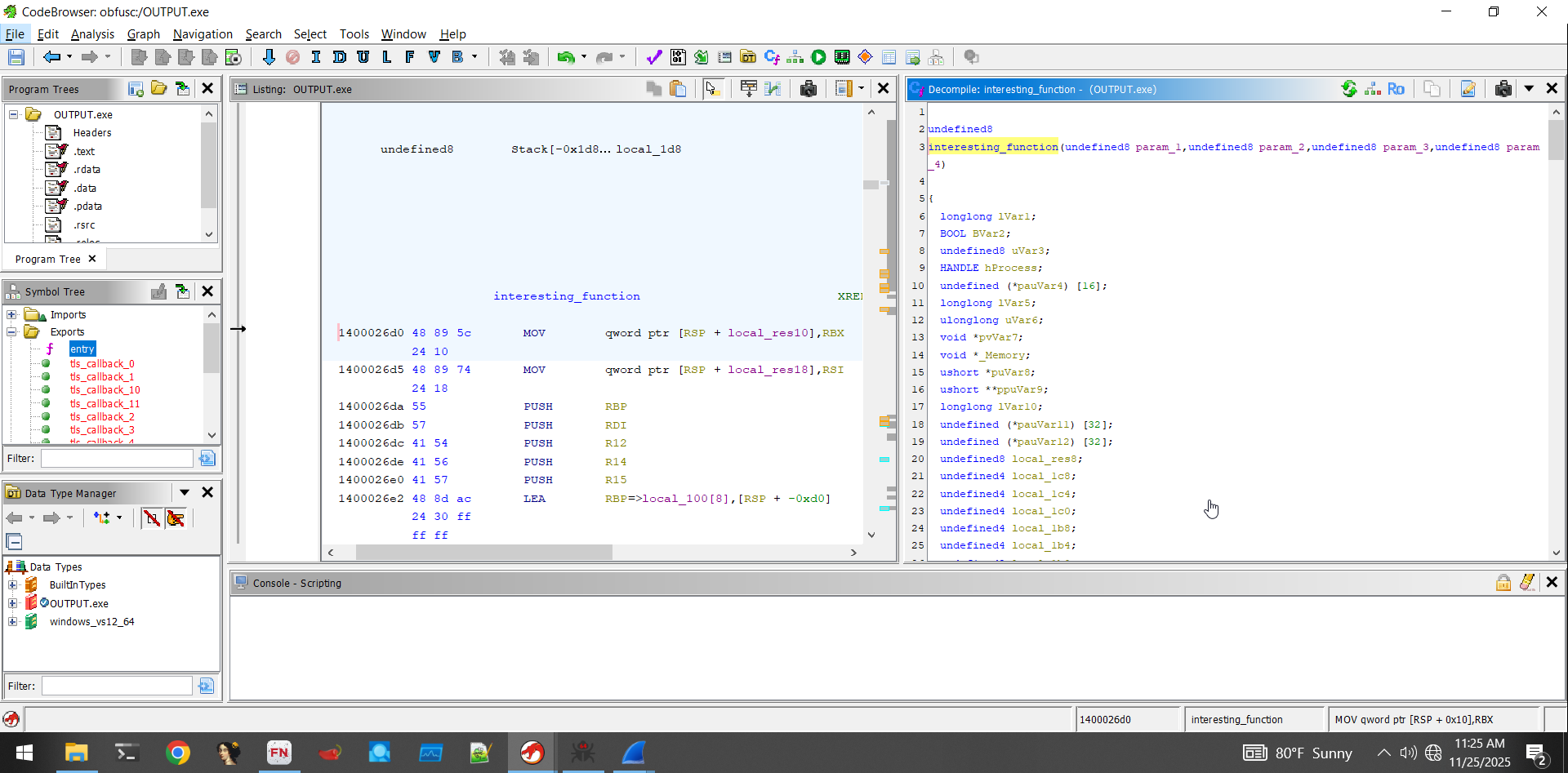Toggle the Listing mouse cursor mode button

[x=712, y=89]
